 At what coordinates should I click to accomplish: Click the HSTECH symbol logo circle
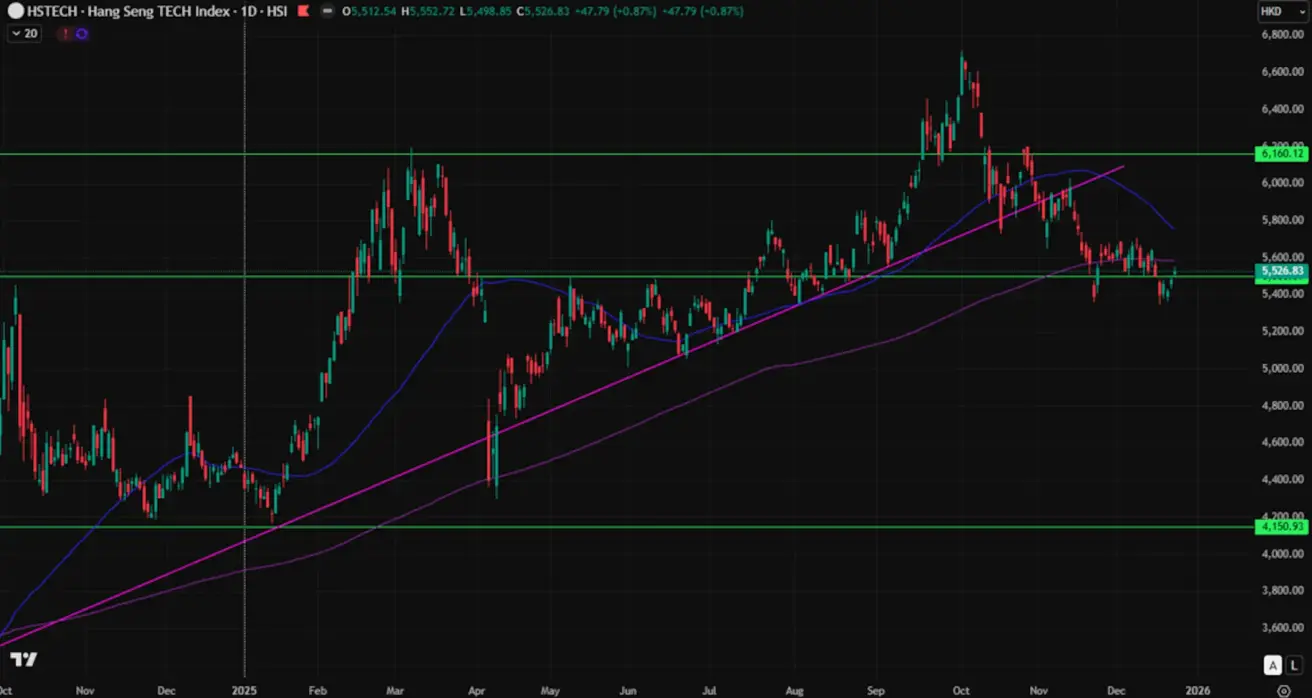pyautogui.click(x=17, y=12)
